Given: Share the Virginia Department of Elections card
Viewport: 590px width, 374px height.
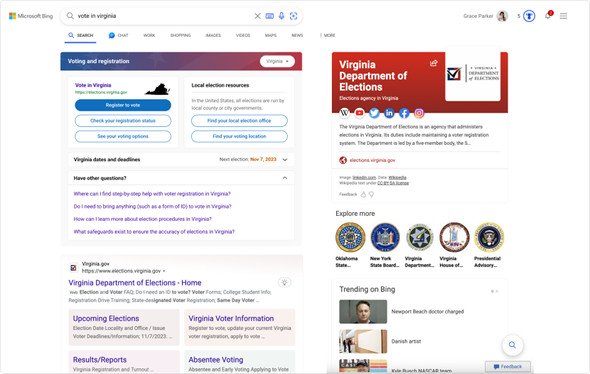Looking at the screenshot, I should coord(433,63).
